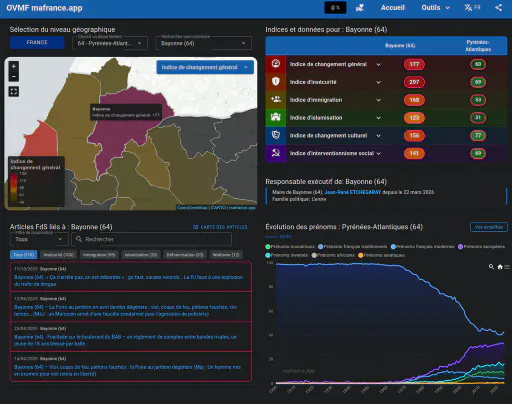Toggle Prénoms français traditionnels legend entry

point(352,247)
